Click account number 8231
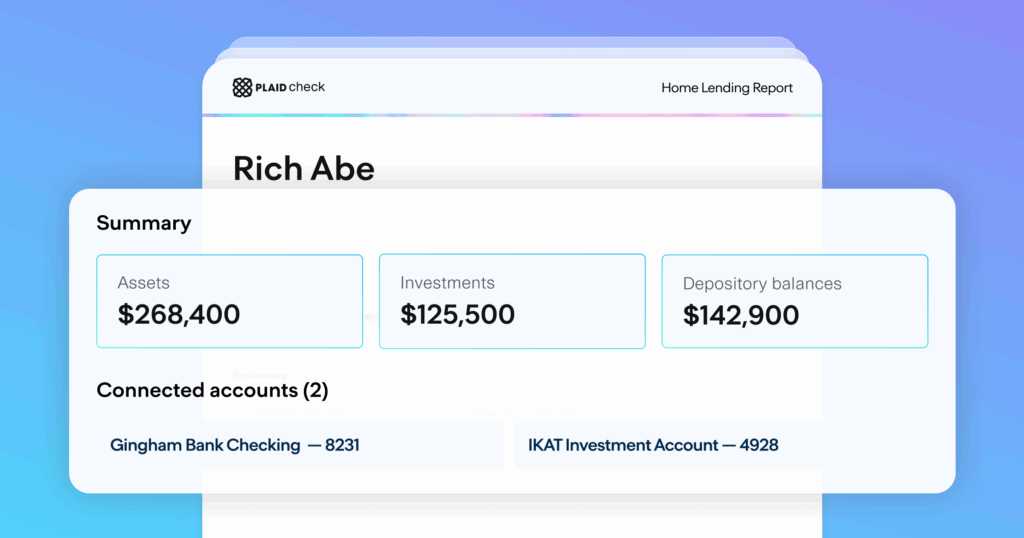This screenshot has height=538, width=1024. tap(342, 445)
